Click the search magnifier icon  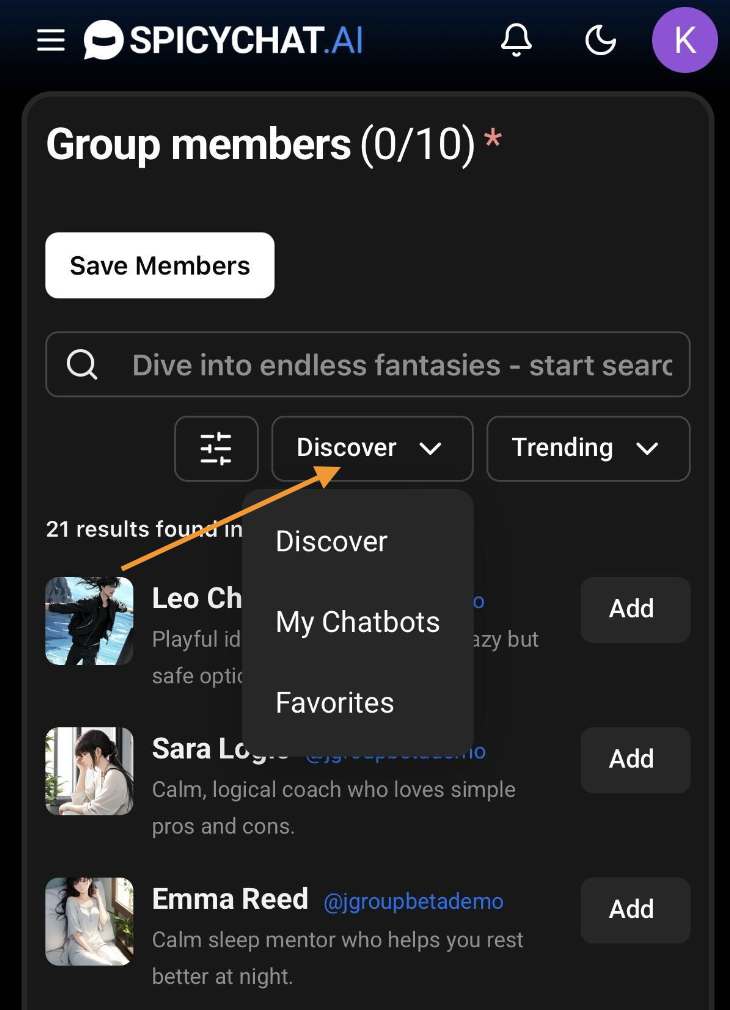82,365
